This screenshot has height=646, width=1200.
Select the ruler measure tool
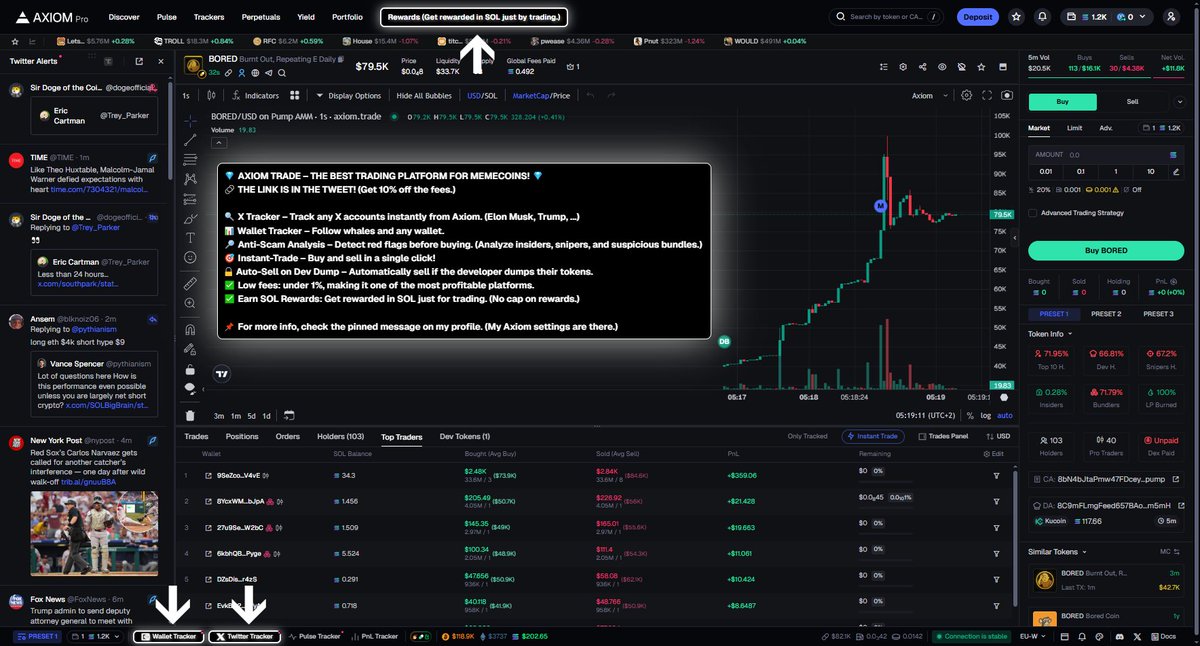point(190,283)
